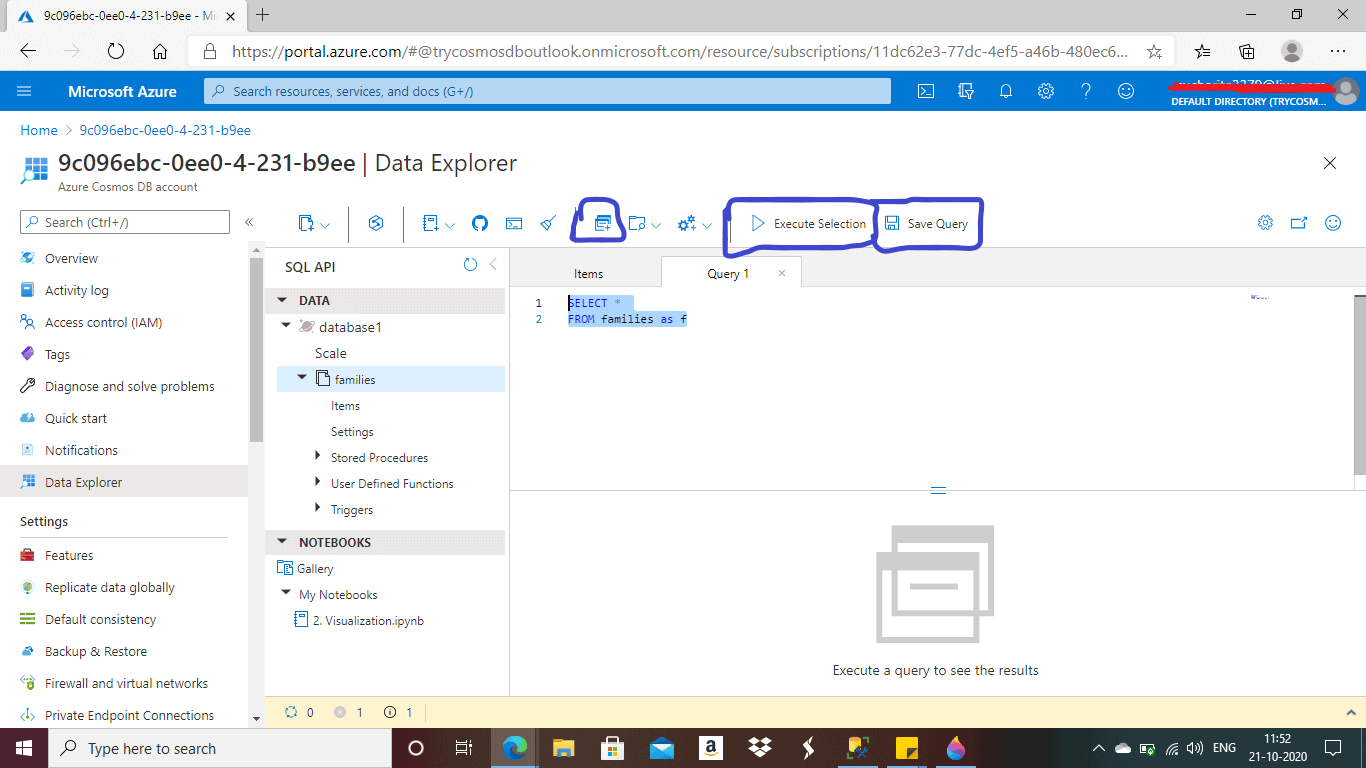Close the Query 1 tab
The height and width of the screenshot is (768, 1366).
(x=782, y=273)
